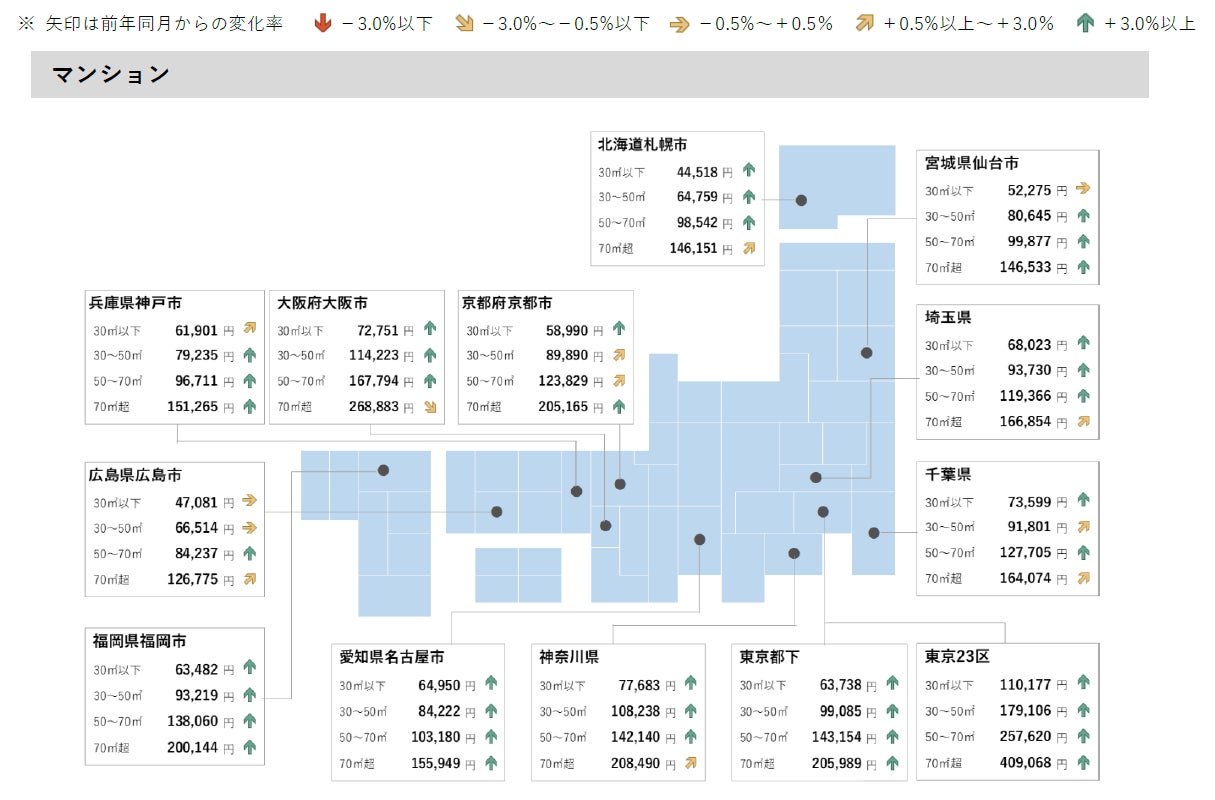The height and width of the screenshot is (800, 1215).
Task: Click the map dot linked to 福岡県福岡市
Action: tap(383, 470)
